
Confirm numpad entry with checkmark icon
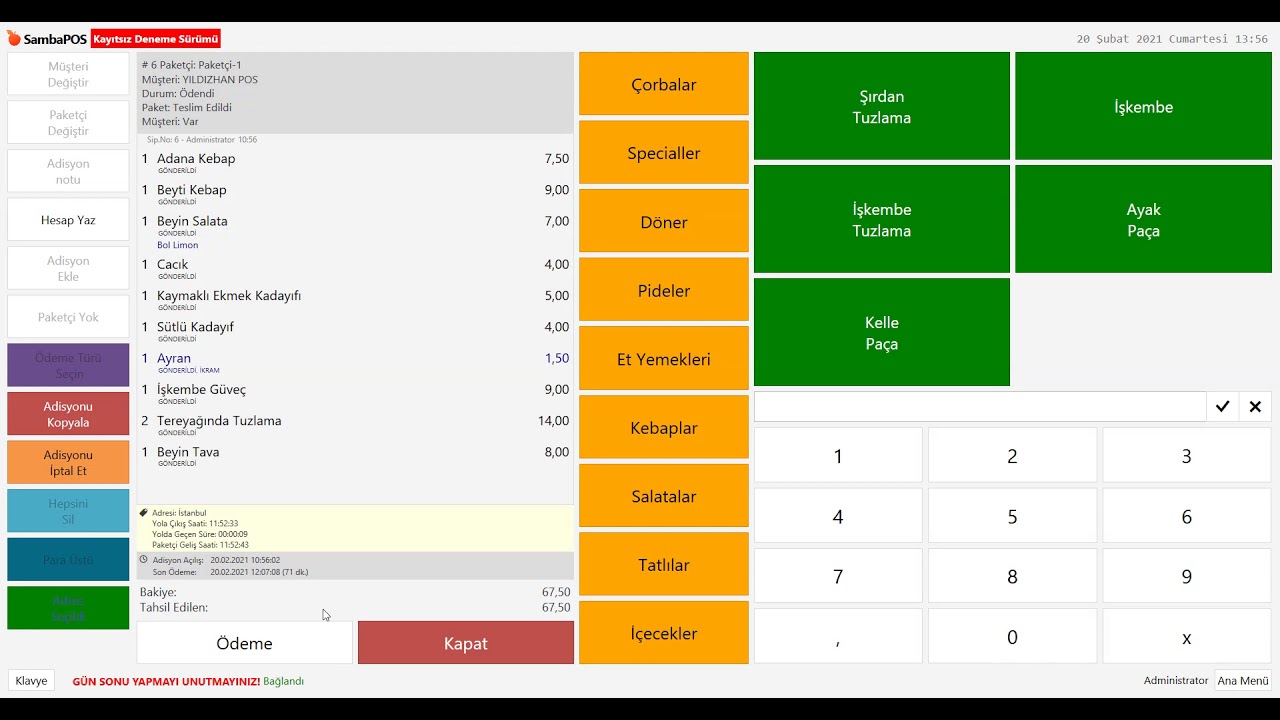[1222, 407]
